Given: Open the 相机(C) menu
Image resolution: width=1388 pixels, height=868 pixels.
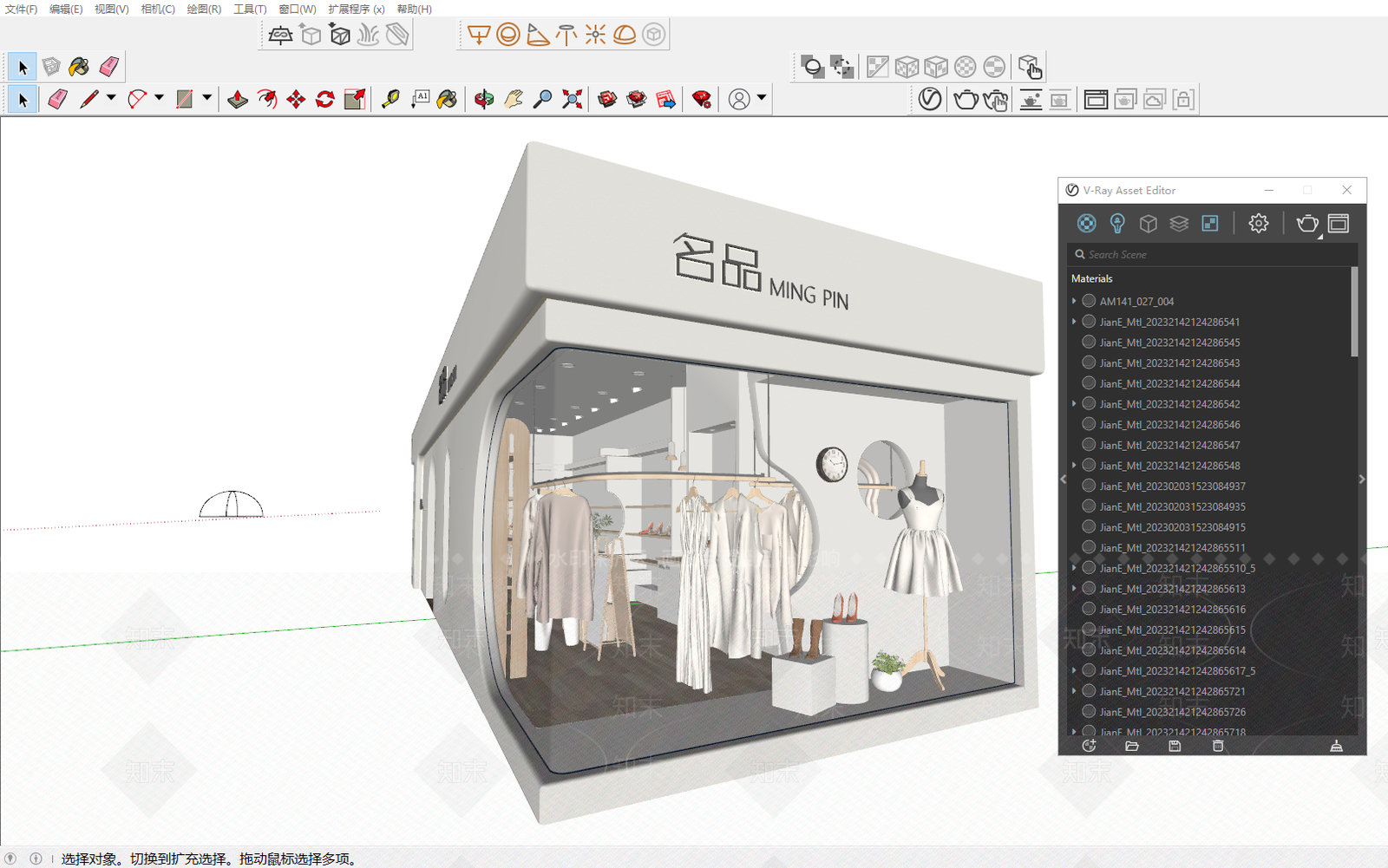Looking at the screenshot, I should 158,9.
